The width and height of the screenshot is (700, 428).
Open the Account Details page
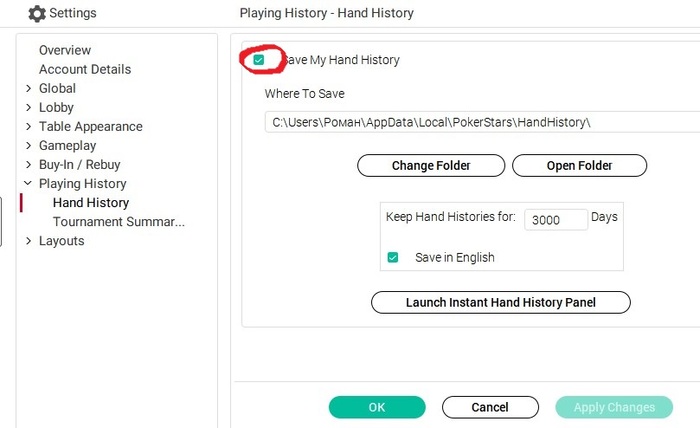(x=85, y=69)
